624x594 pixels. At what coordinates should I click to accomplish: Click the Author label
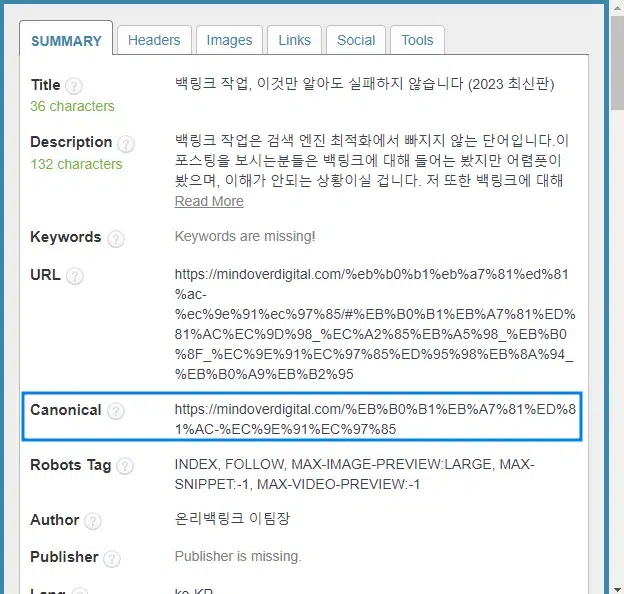point(55,520)
